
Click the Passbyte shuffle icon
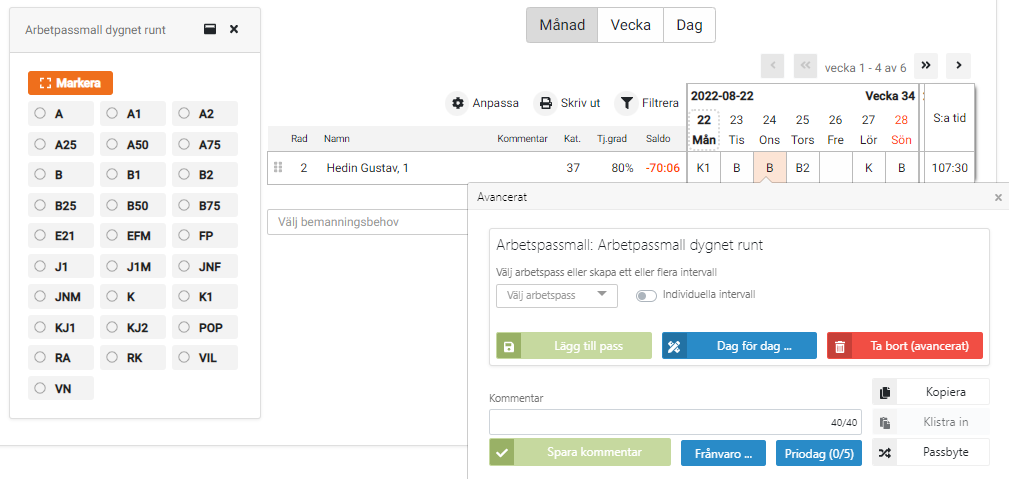coord(884,453)
